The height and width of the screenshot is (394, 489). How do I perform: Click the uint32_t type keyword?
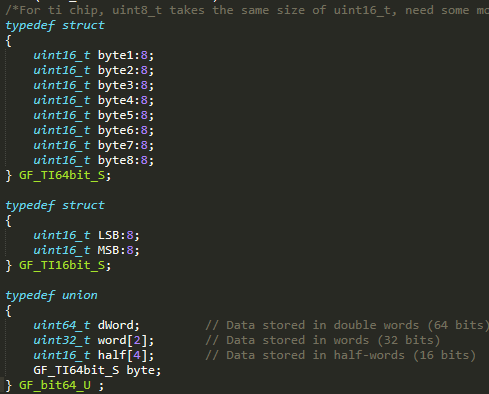62,340
